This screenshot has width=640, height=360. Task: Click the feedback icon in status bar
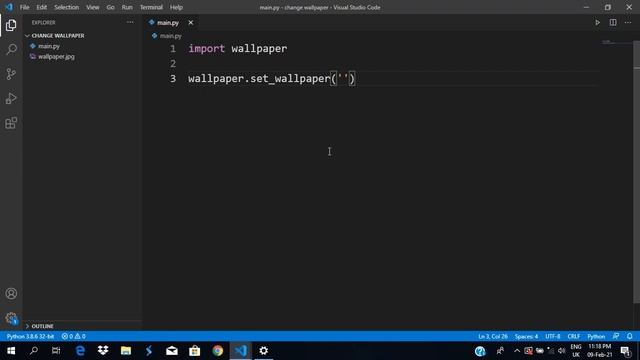point(616,336)
